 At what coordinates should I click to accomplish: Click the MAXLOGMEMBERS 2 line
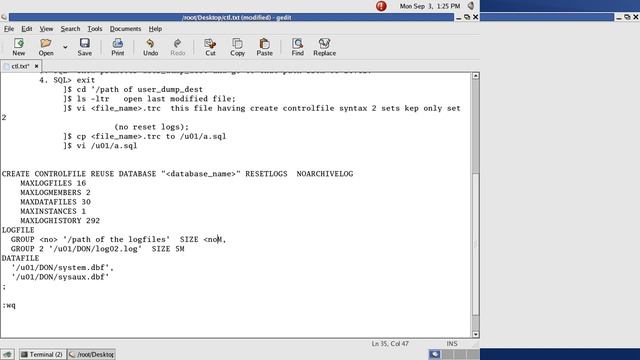pos(56,193)
